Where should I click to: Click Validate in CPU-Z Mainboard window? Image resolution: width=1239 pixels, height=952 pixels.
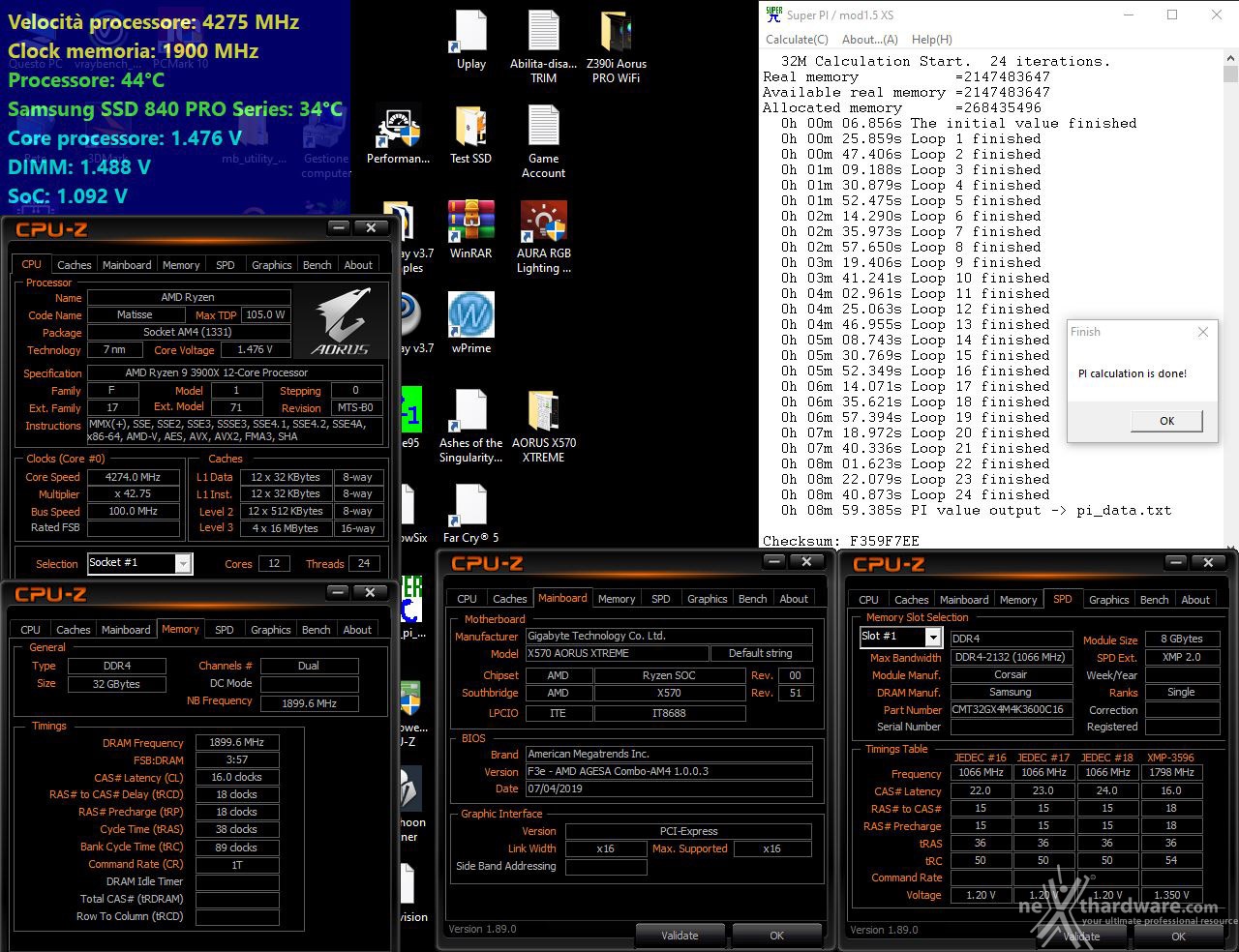[680, 936]
